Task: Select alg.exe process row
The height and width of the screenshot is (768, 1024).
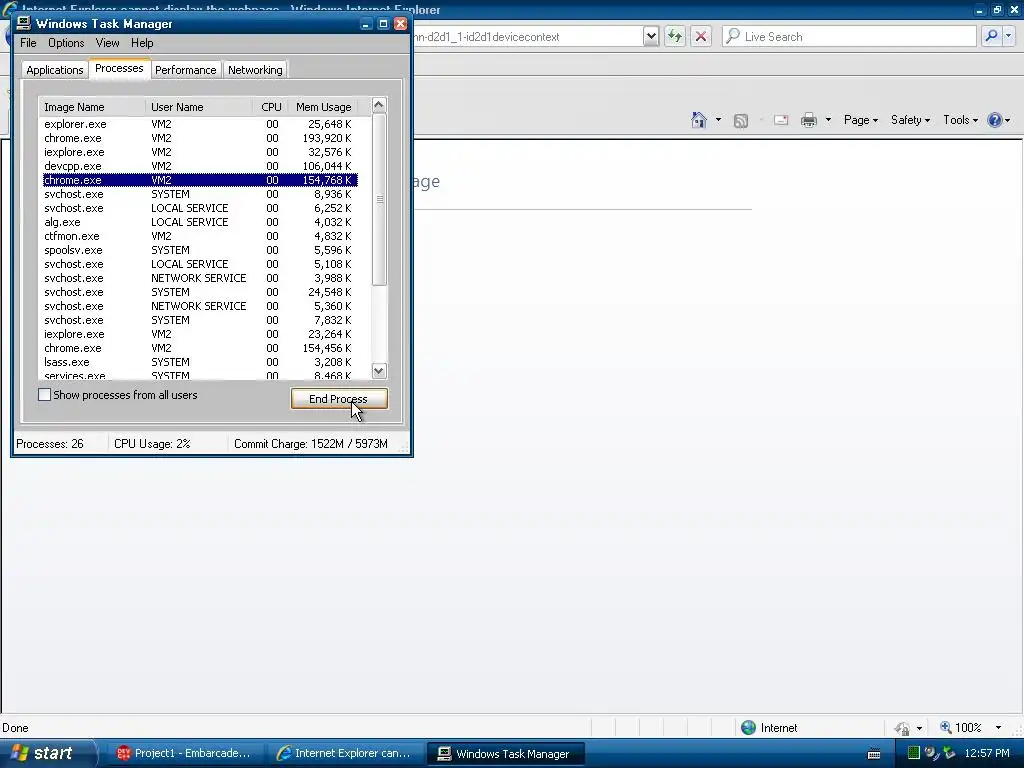Action: click(x=200, y=222)
